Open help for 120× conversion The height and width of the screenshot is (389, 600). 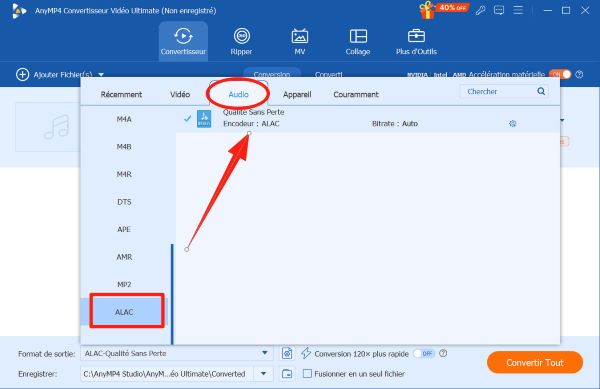pyautogui.click(x=443, y=353)
